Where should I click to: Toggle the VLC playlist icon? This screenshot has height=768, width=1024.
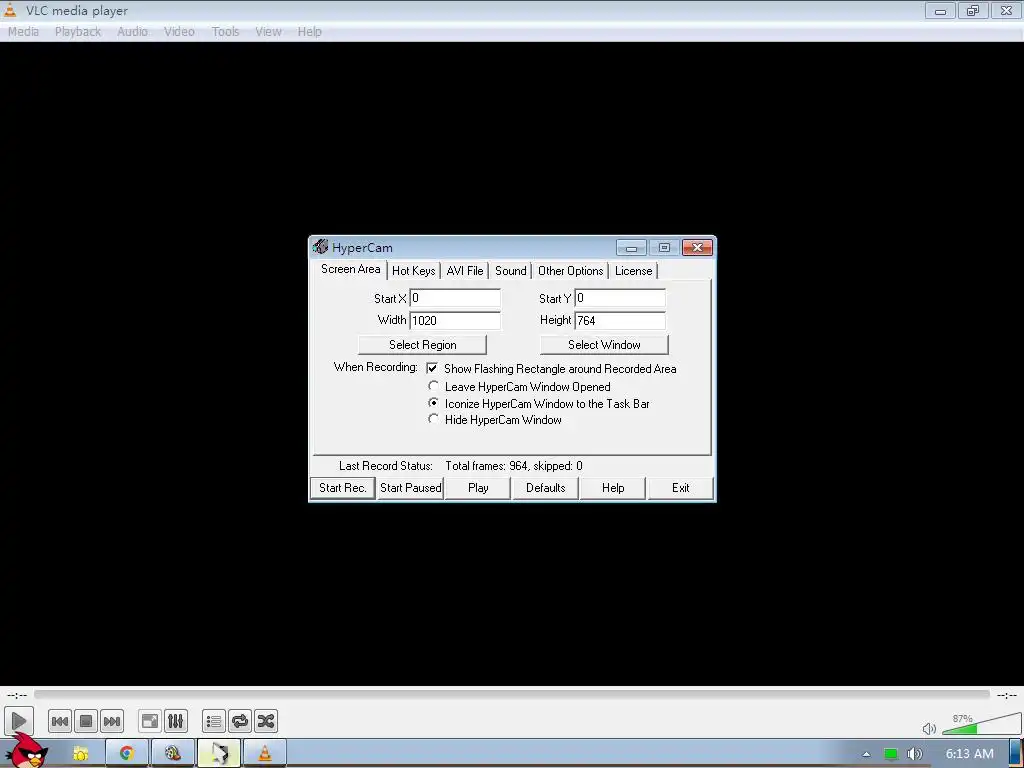click(214, 721)
